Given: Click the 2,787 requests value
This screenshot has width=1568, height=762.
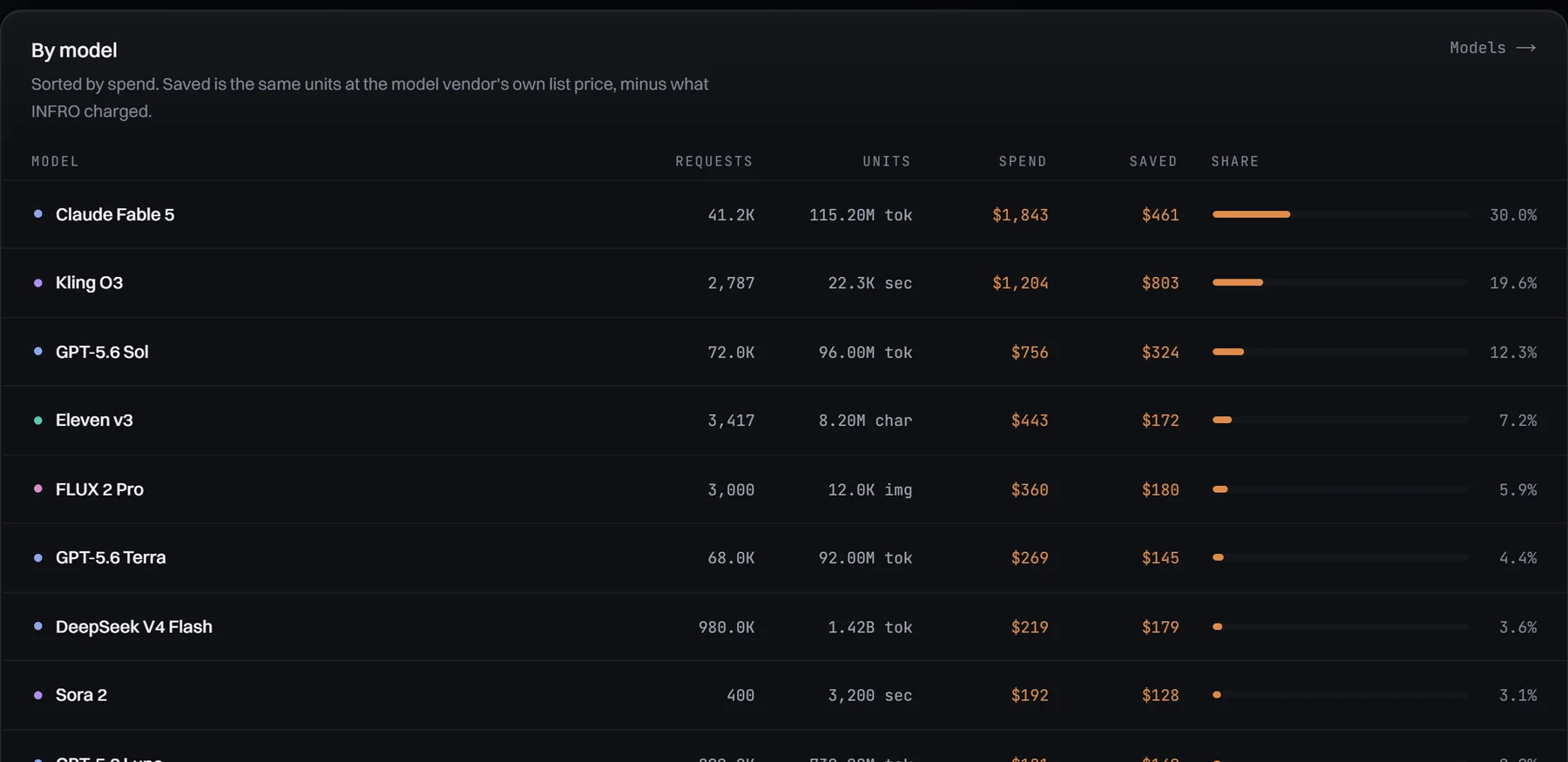Looking at the screenshot, I should 731,283.
